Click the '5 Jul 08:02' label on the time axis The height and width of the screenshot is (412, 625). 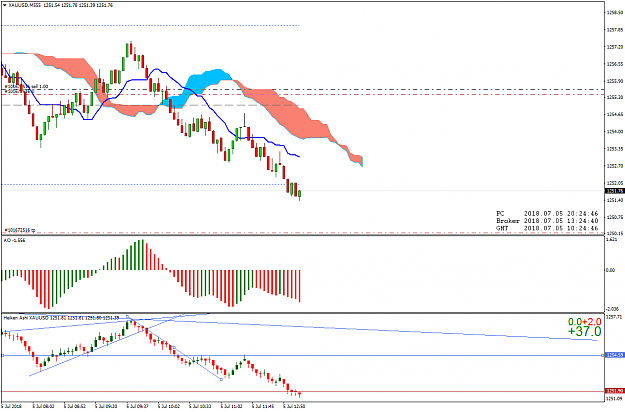coord(43,406)
